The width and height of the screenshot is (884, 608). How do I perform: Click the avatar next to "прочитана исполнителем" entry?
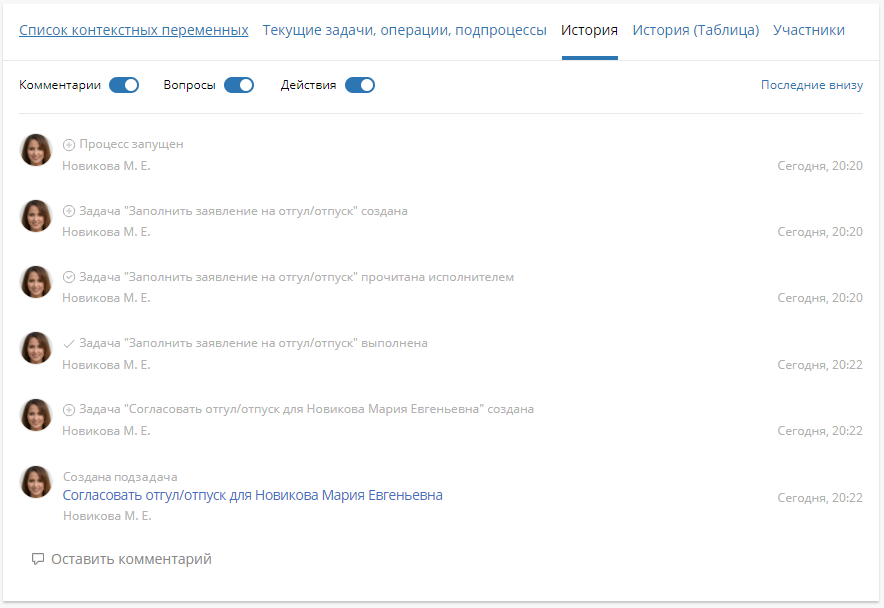[x=35, y=282]
